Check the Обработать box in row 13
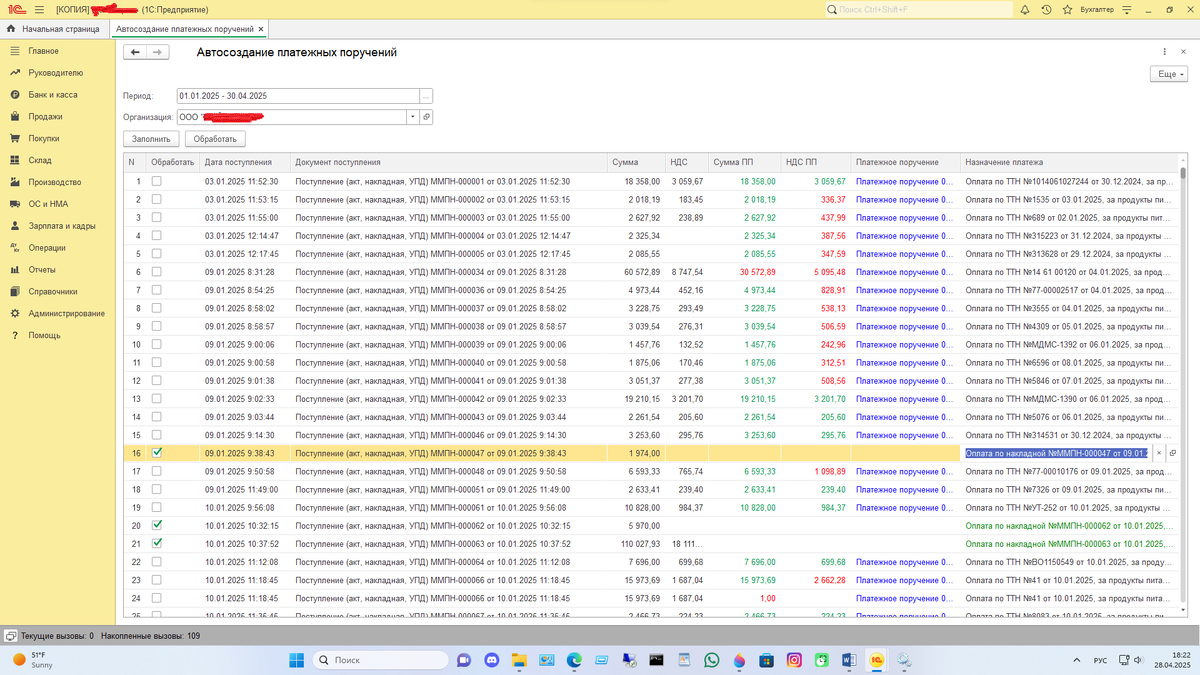Screen dimensions: 1200x675 [x=156, y=398]
